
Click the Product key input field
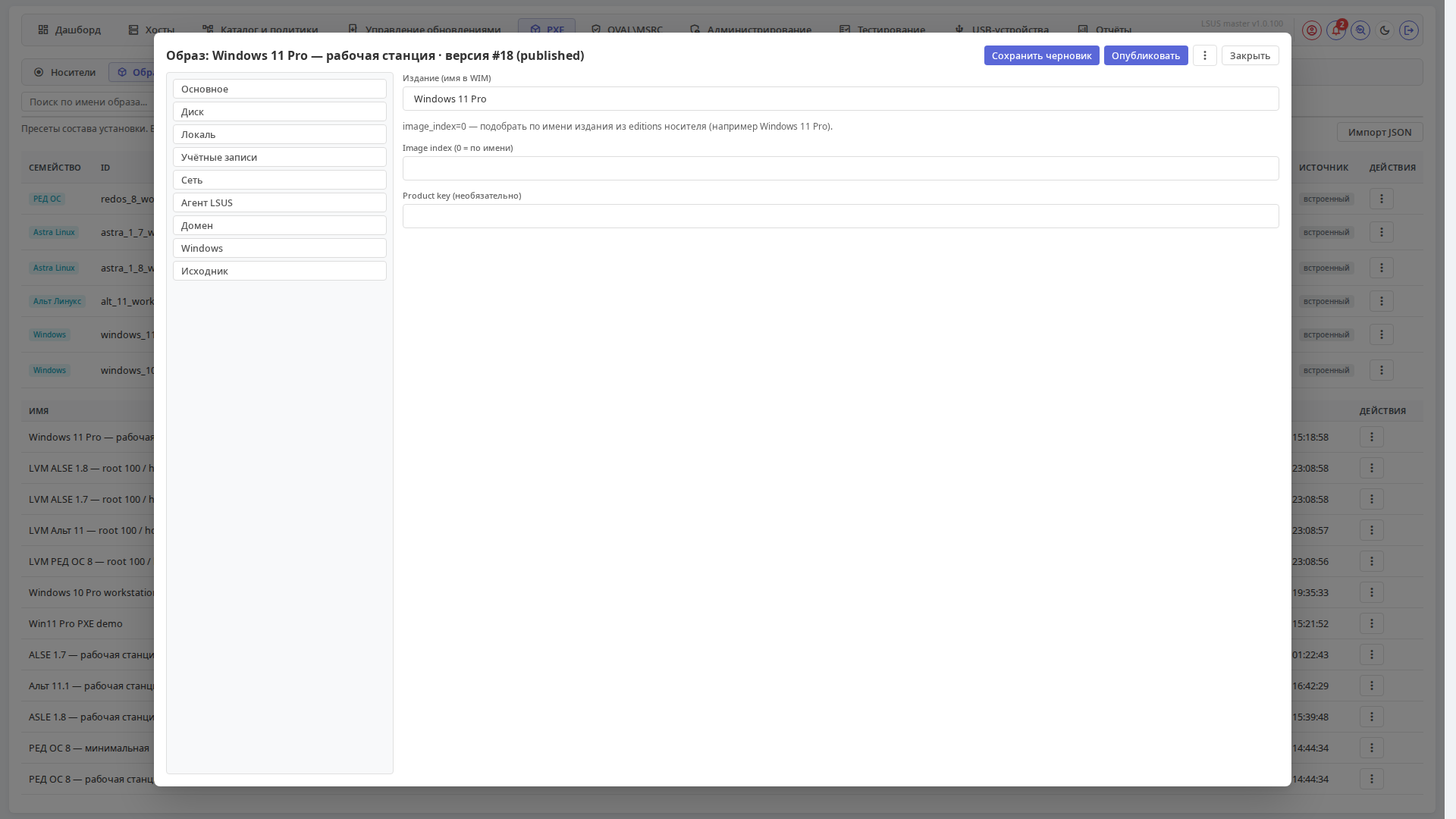pos(841,216)
